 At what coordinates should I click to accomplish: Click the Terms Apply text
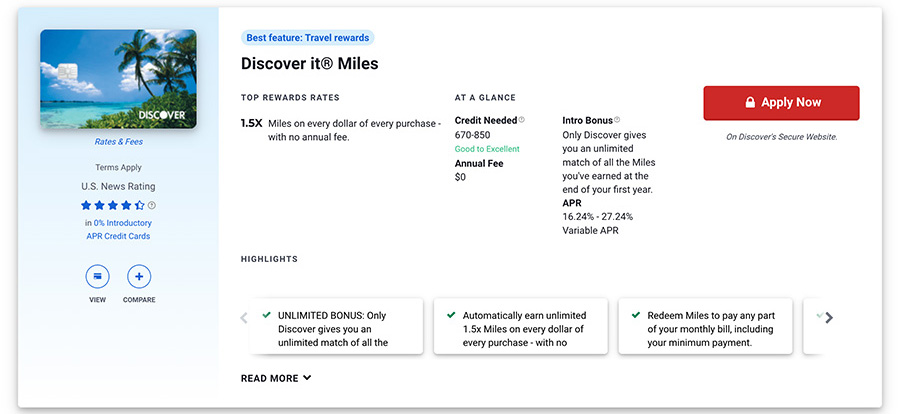(x=118, y=168)
